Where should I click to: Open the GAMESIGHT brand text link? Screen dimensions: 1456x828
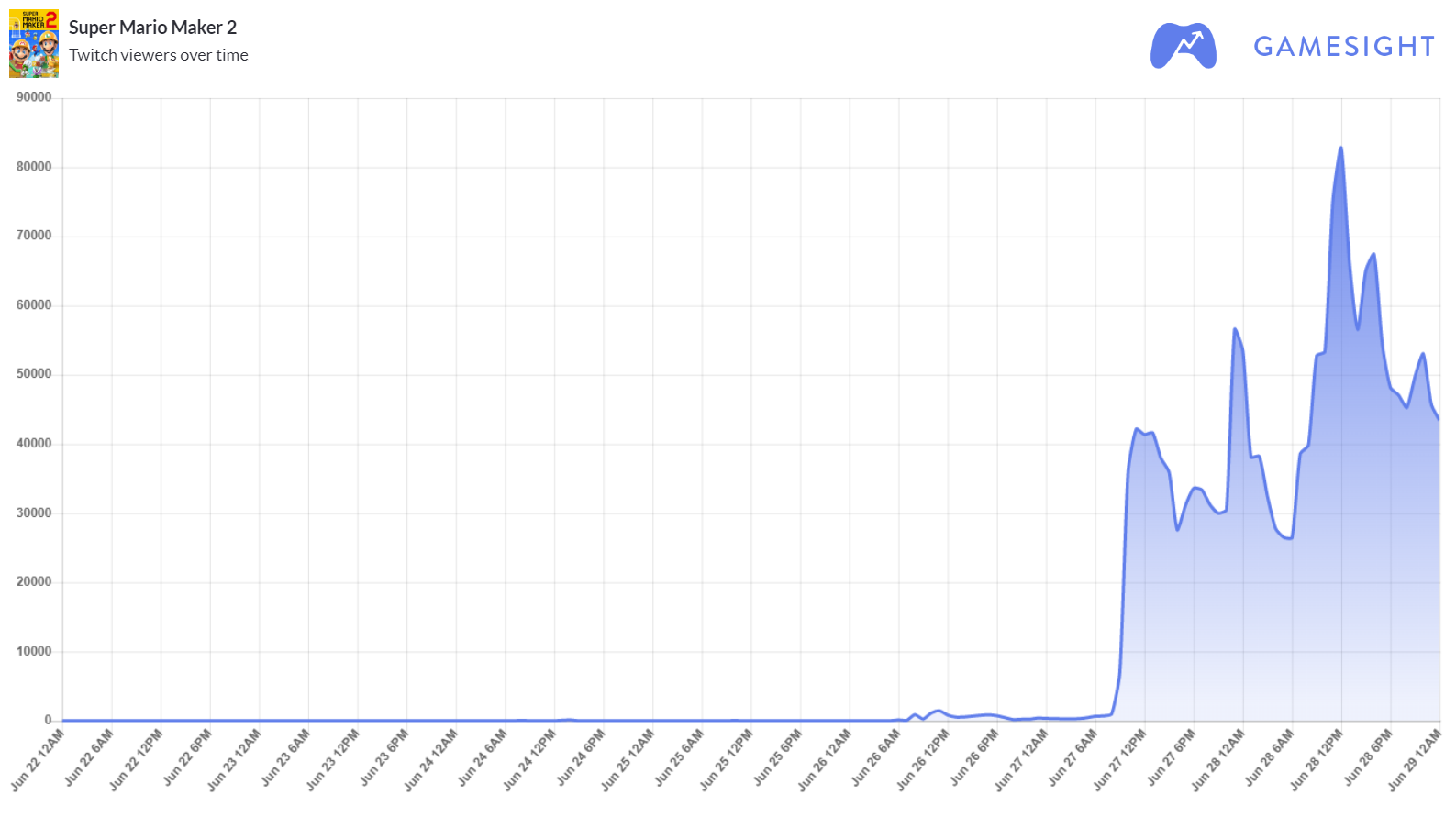tap(1344, 46)
